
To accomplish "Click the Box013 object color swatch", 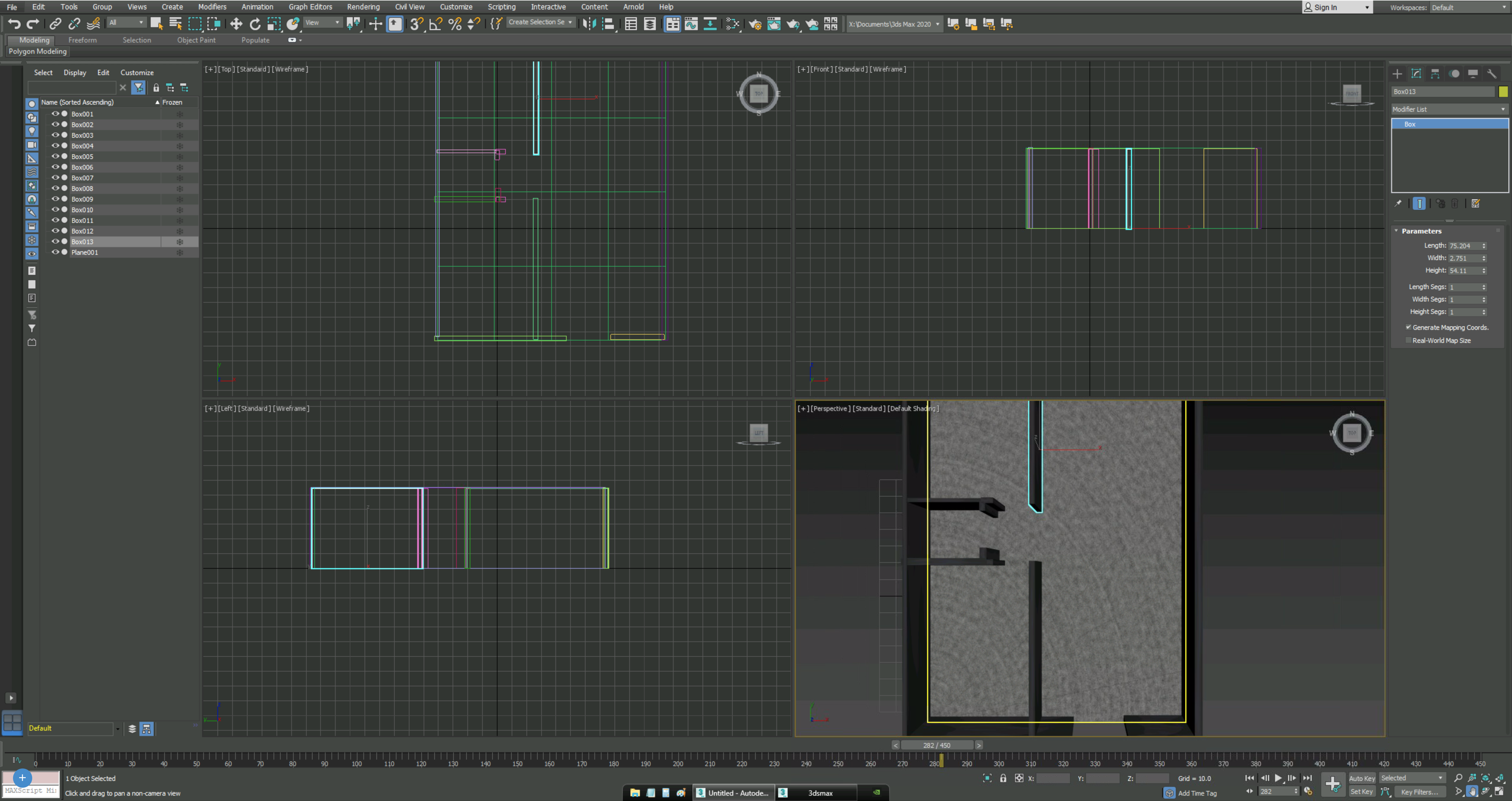I will tap(1503, 92).
